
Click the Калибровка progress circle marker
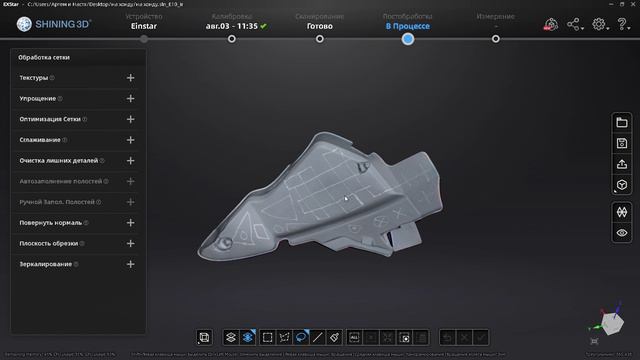232,39
